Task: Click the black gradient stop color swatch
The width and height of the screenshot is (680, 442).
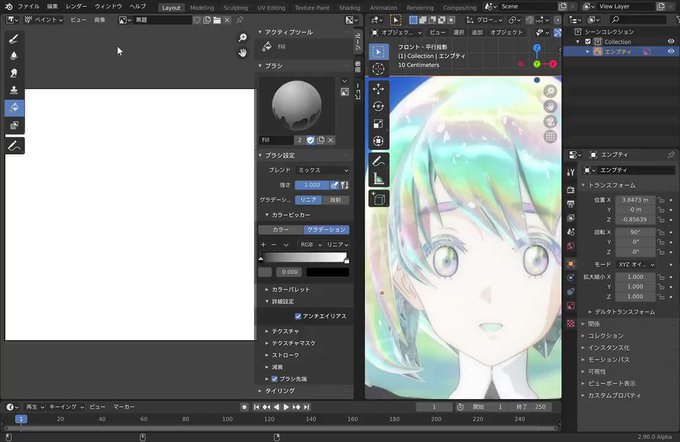Action: pos(327,272)
